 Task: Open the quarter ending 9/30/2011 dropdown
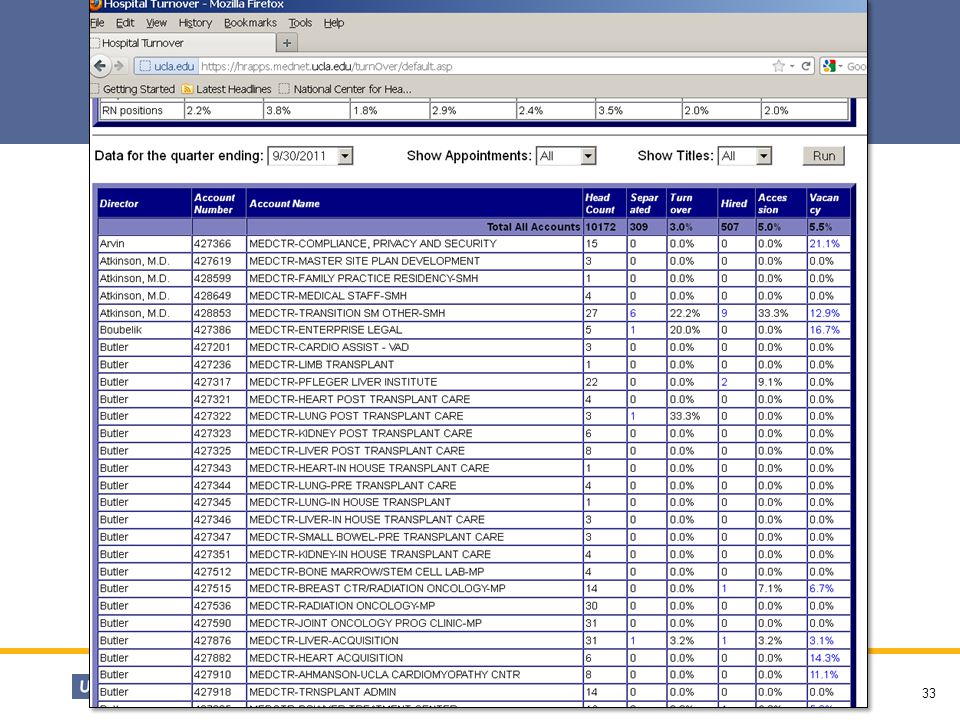310,156
